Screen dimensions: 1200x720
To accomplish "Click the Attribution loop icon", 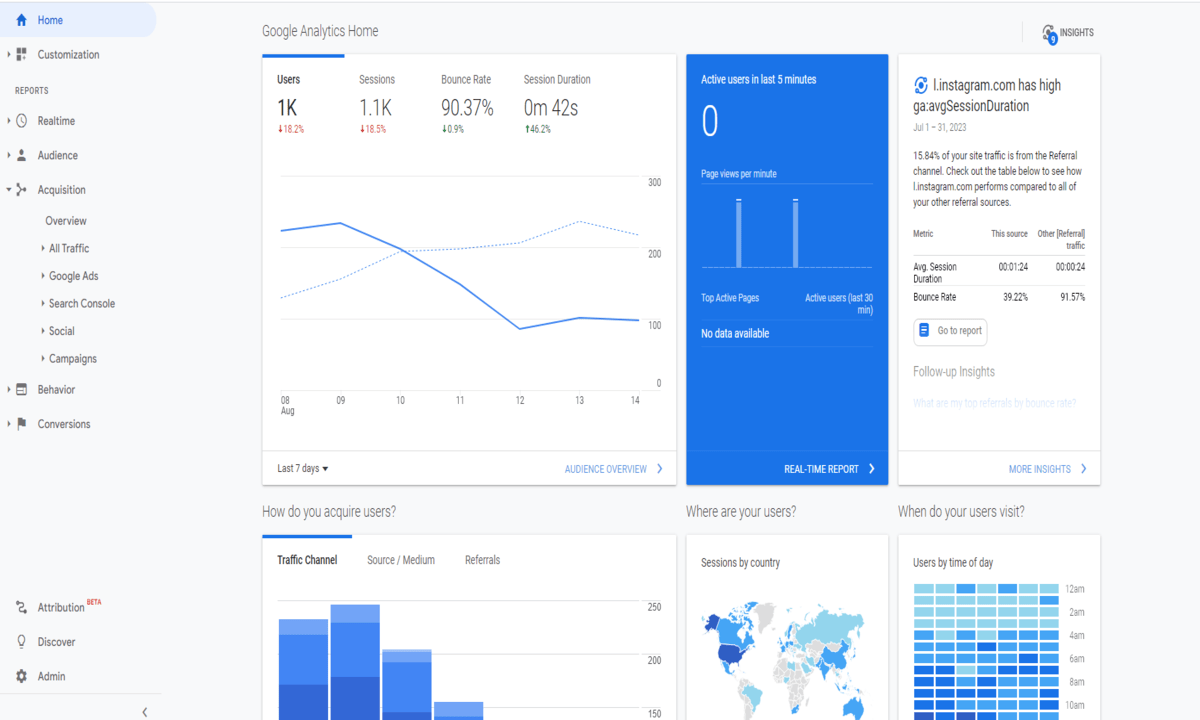I will coord(22,607).
